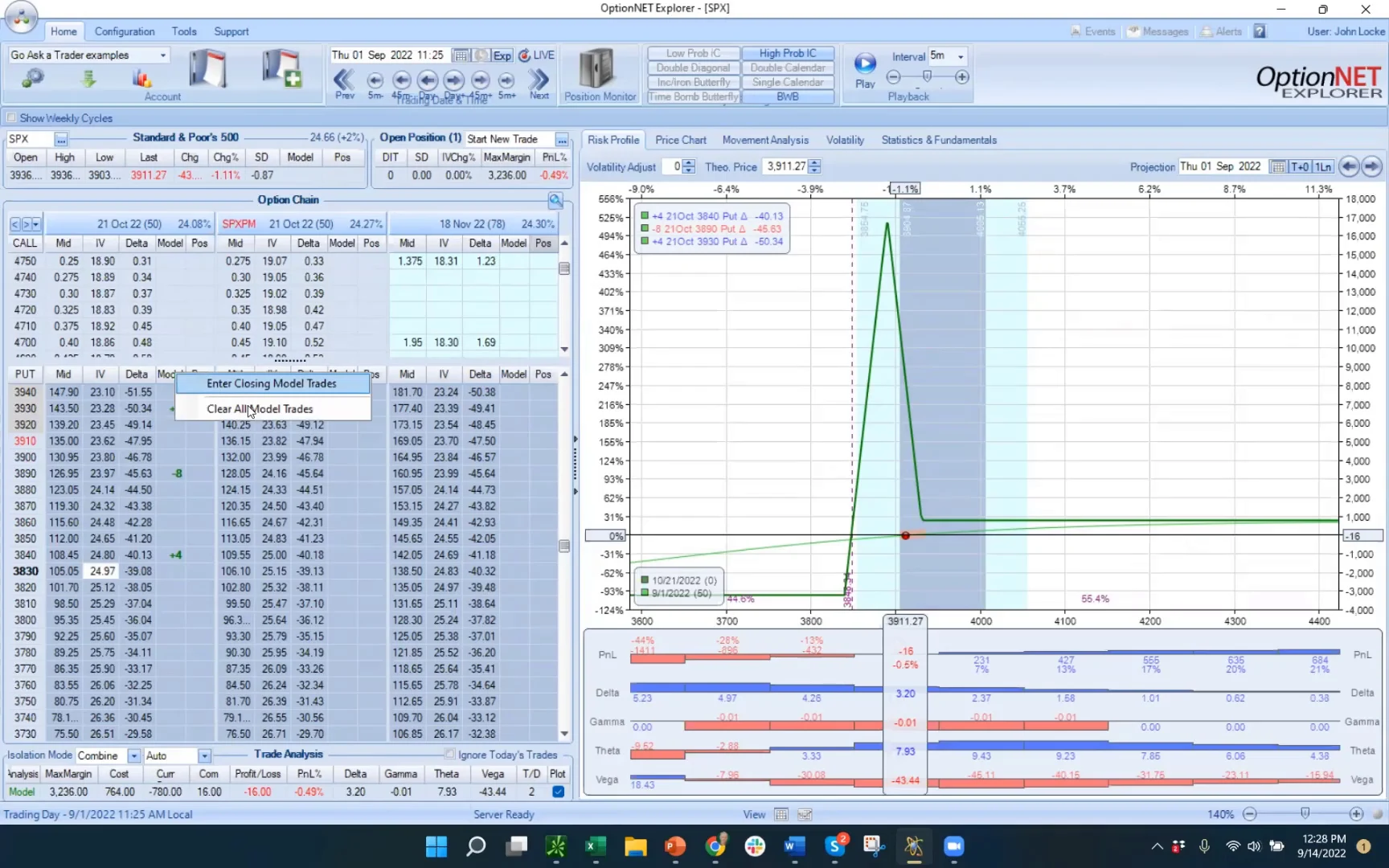
Task: Open Statistics & Fundamentals tab
Action: (939, 140)
